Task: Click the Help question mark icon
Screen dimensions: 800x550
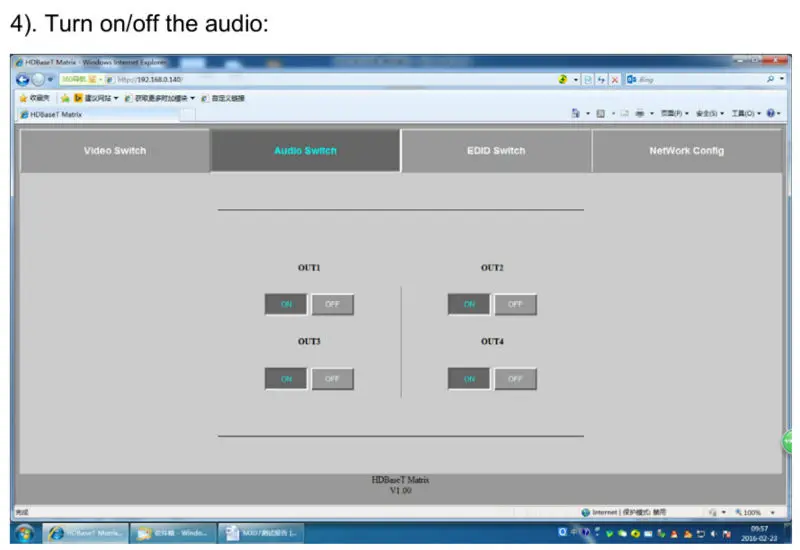Action: 770,113
